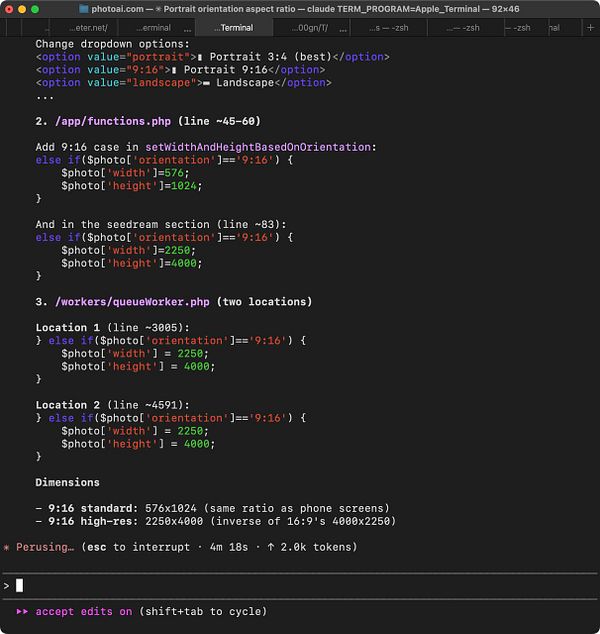
Task: Click the 'Perusing…' status text
Action: [45, 547]
